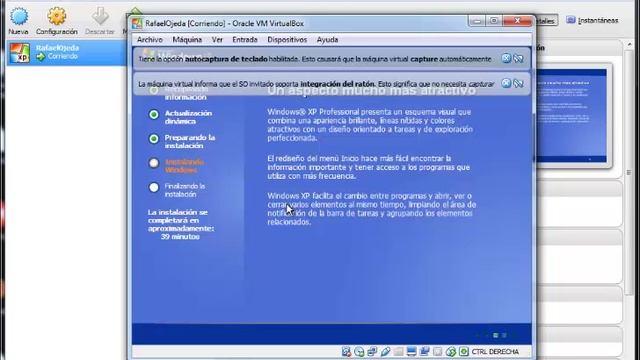Screen dimensions: 640x360
Task: Open the Máquina menu
Action: [x=187, y=40]
